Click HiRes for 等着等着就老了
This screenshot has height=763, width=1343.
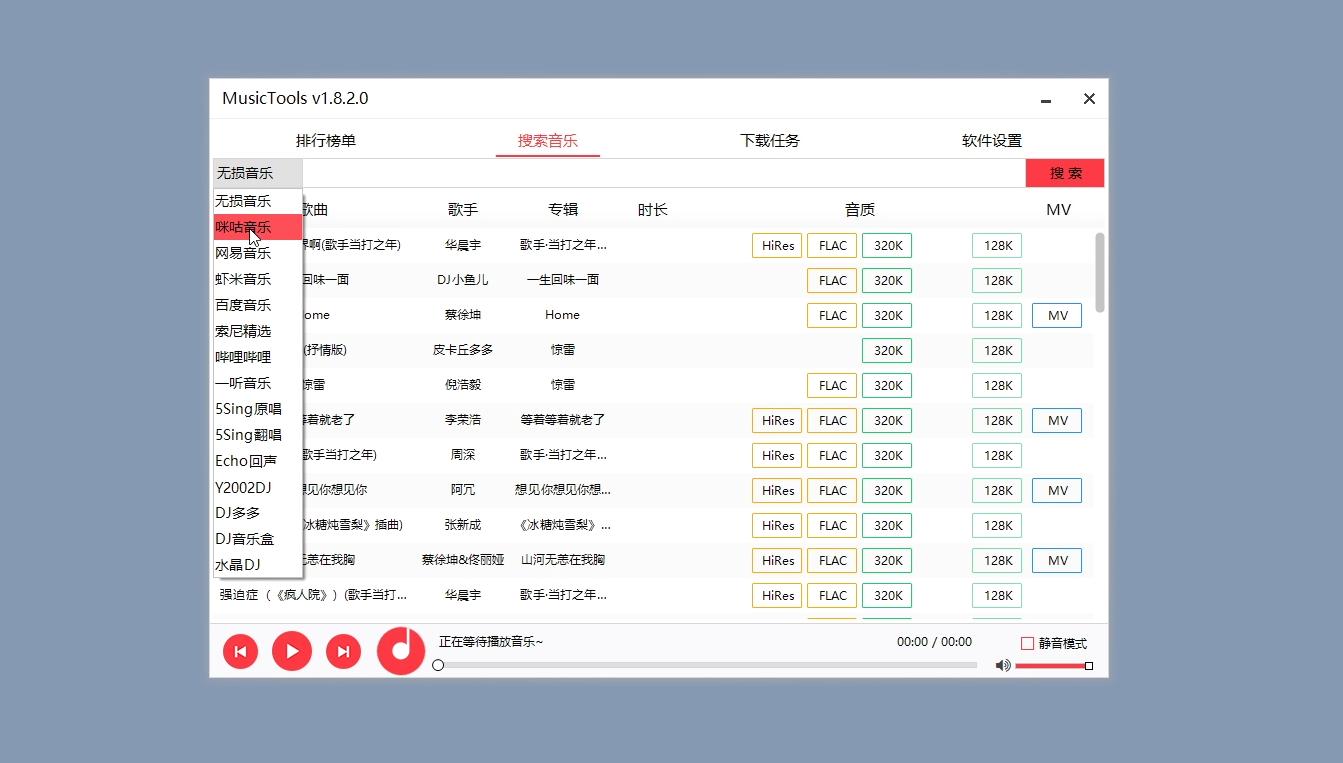[776, 420]
